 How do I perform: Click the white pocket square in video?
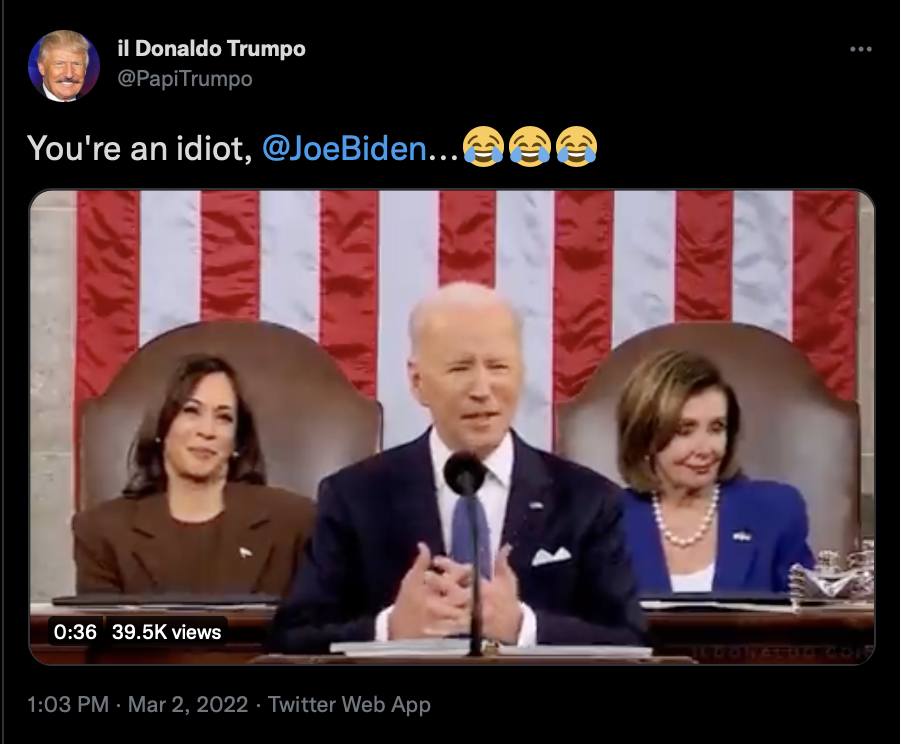point(550,556)
